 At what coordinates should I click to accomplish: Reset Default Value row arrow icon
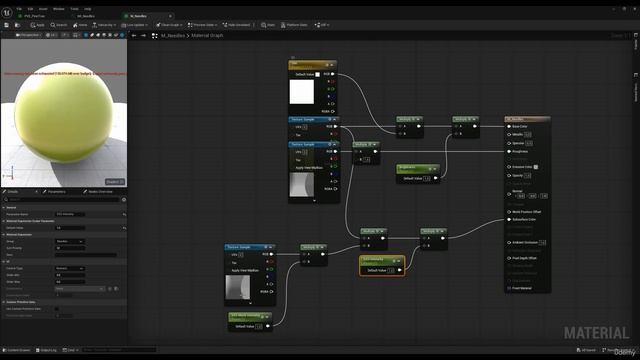(x=124, y=228)
